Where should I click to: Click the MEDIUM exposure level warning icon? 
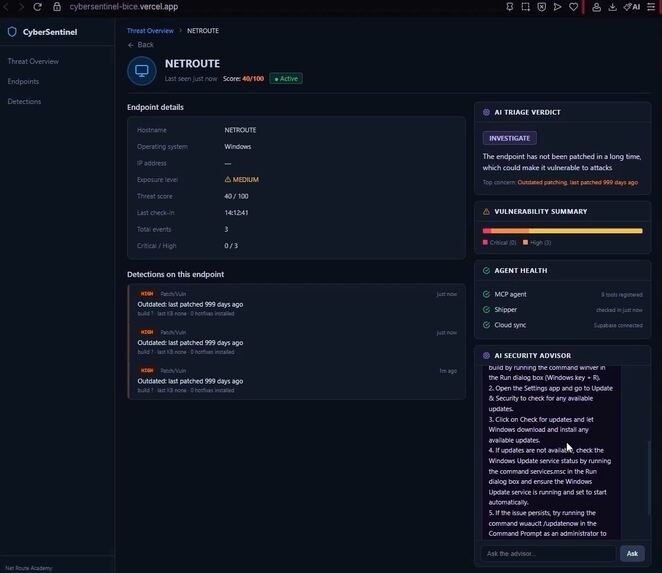click(228, 179)
